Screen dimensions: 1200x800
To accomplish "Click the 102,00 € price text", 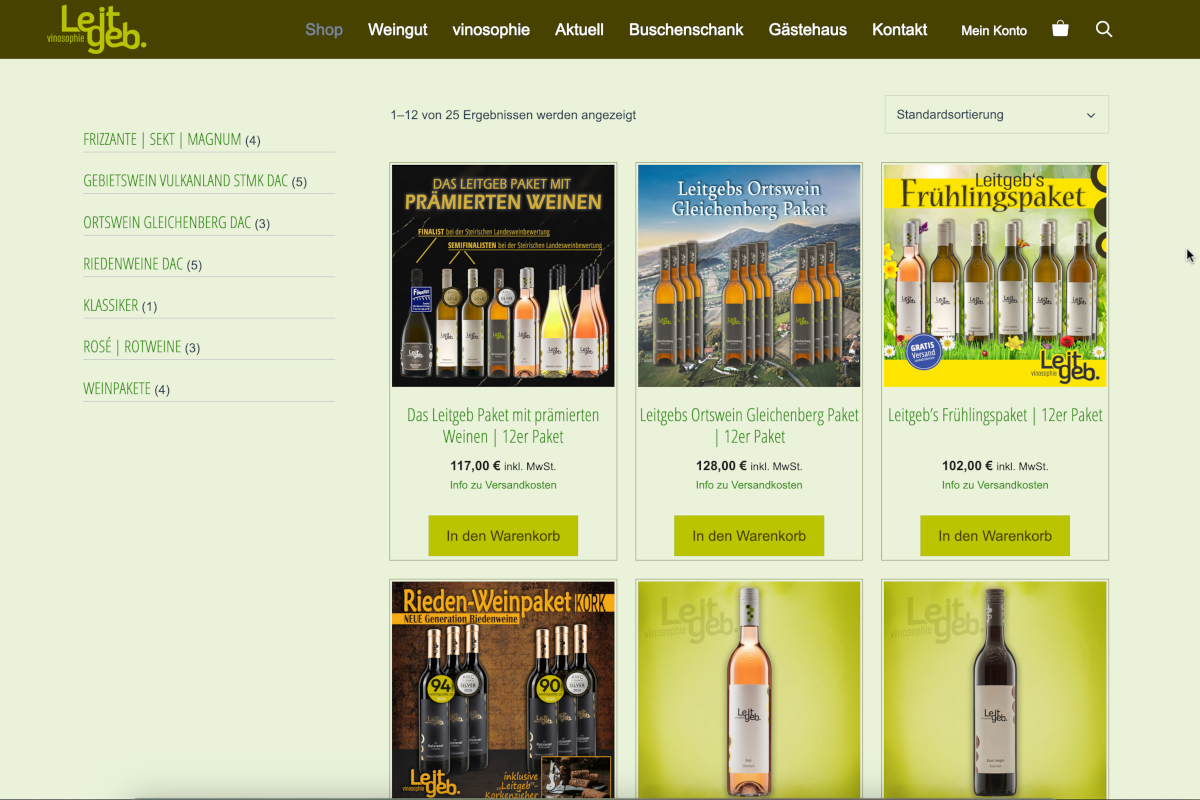I will [968, 466].
